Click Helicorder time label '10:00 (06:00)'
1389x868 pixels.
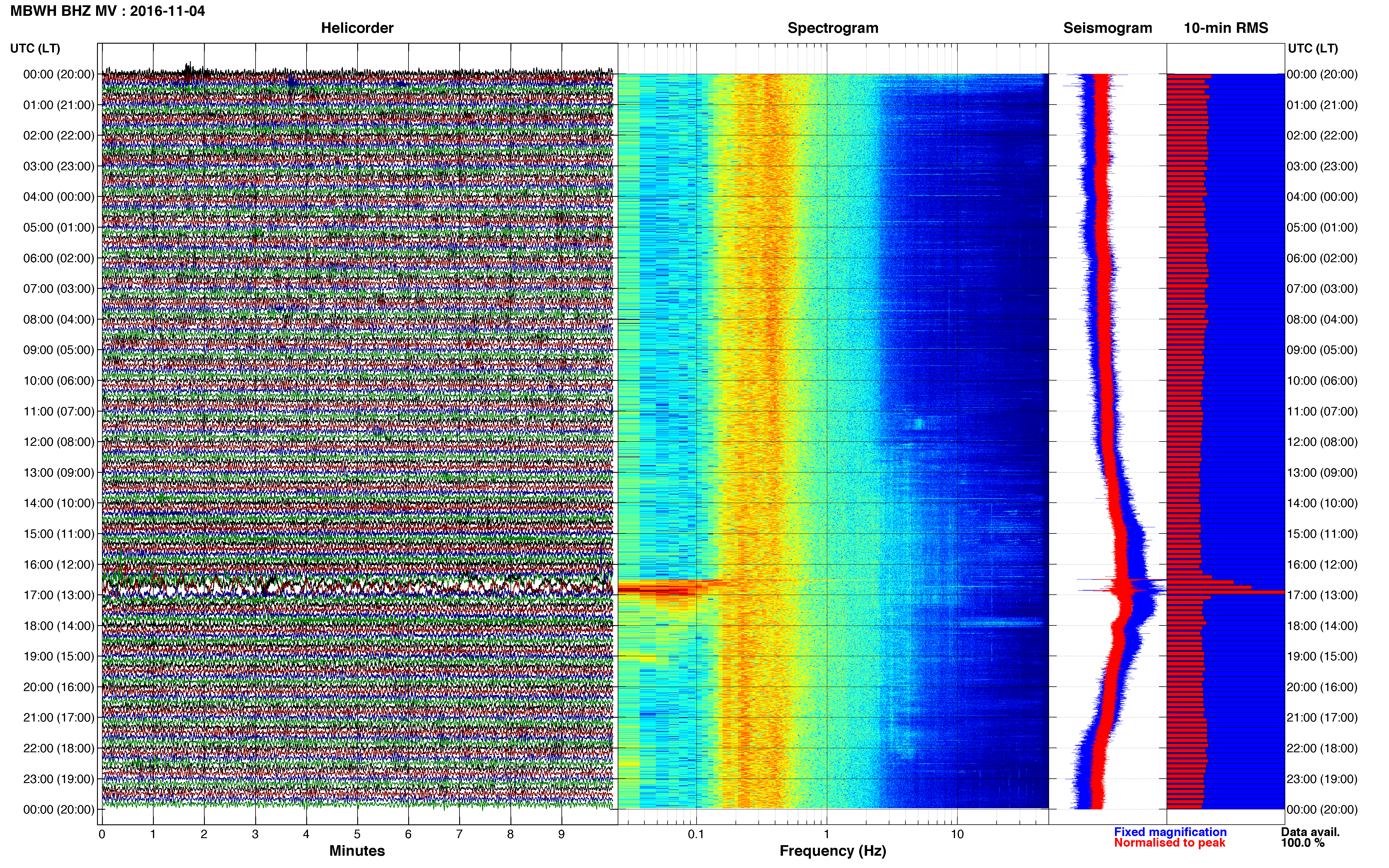coord(59,381)
